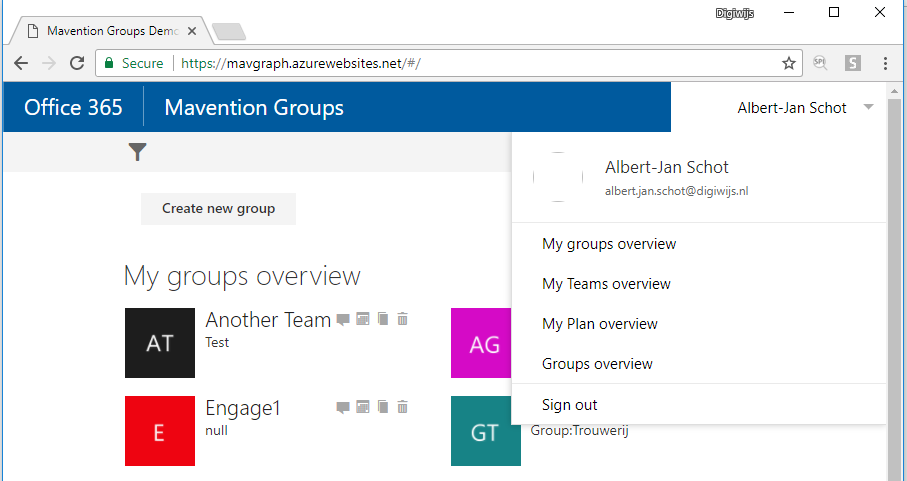The height and width of the screenshot is (481, 907).
Task: Click the SP search extension icon
Action: (820, 62)
